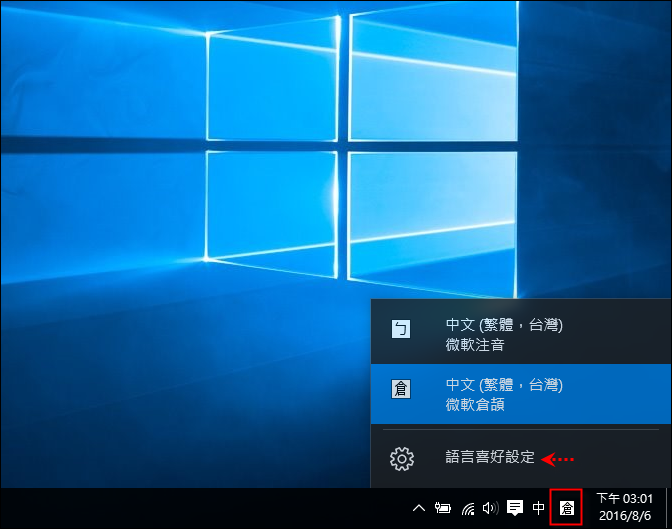
Task: Select the 微軟倉頡 input method
Action: [521, 394]
